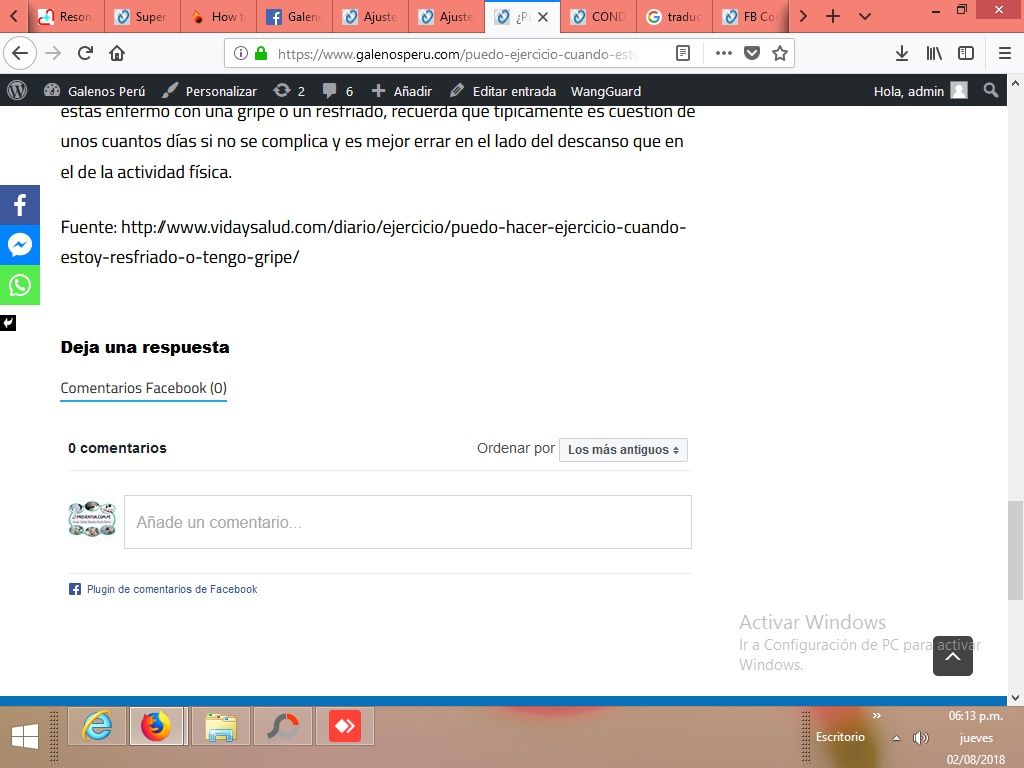Switch to the Super tab

141,17
